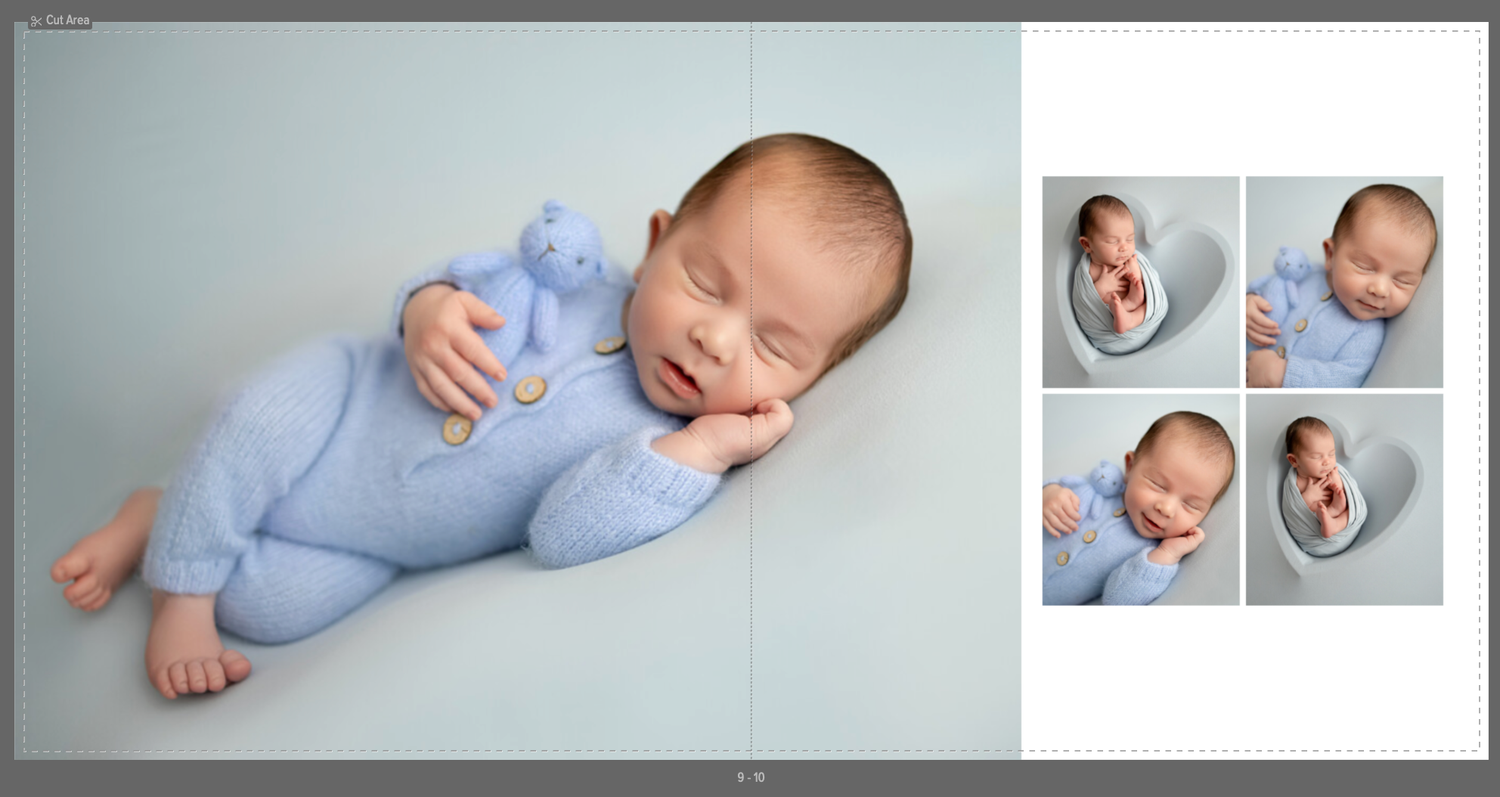Click the page number label 9 - 10
The image size is (1500, 797).
point(751,778)
